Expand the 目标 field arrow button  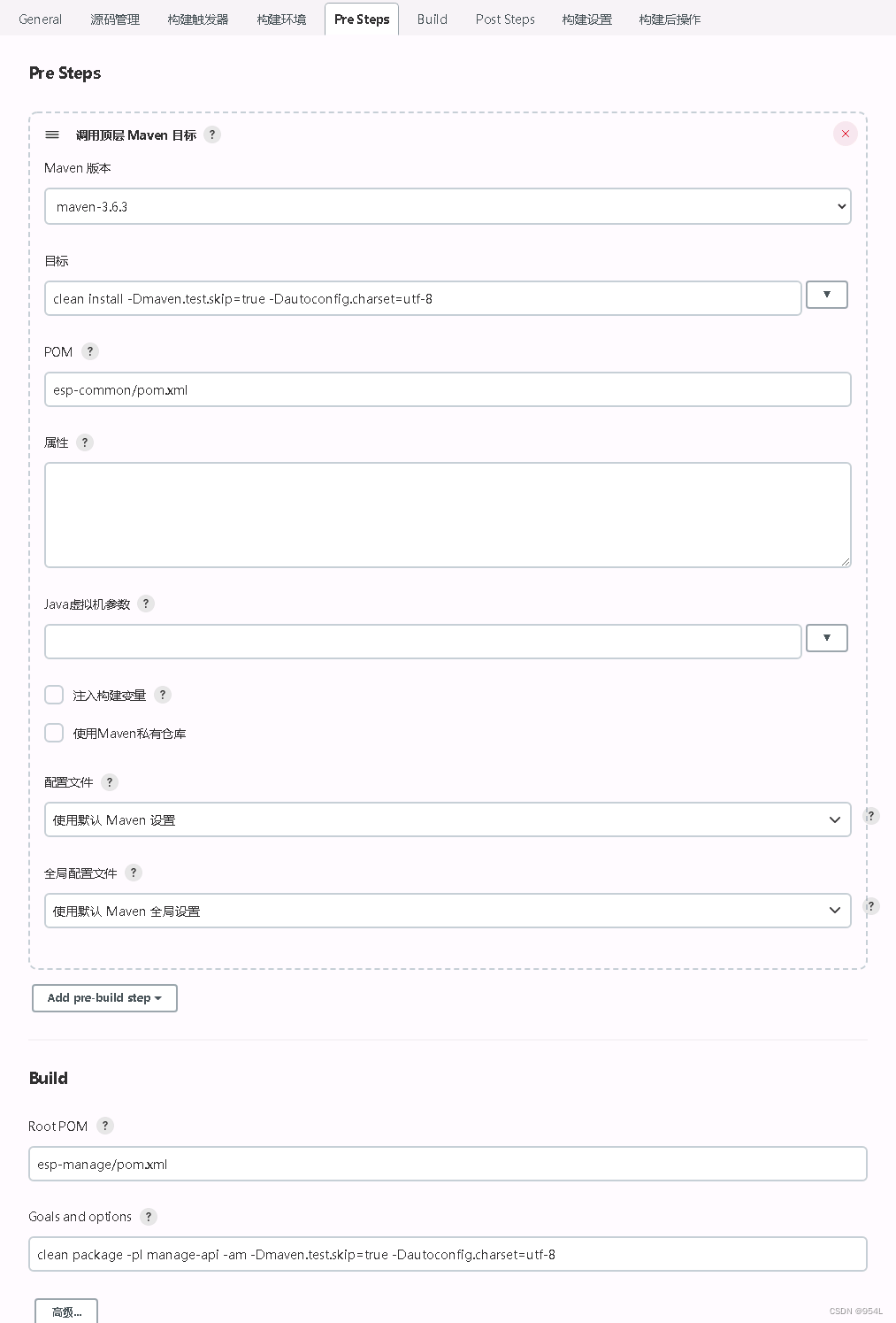[827, 295]
